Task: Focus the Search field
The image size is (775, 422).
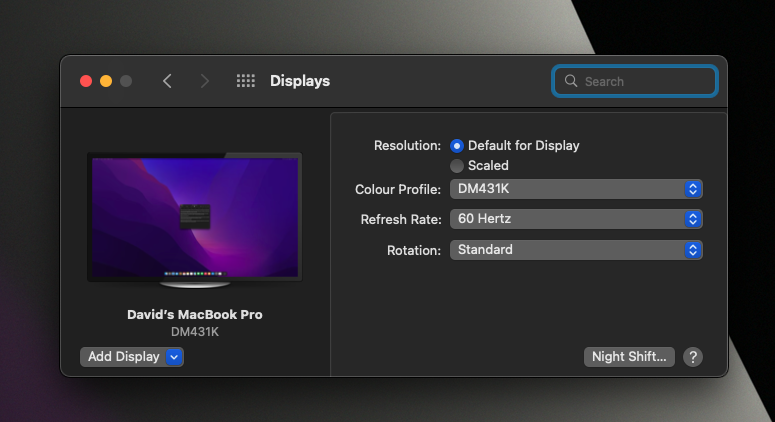Action: [x=635, y=81]
